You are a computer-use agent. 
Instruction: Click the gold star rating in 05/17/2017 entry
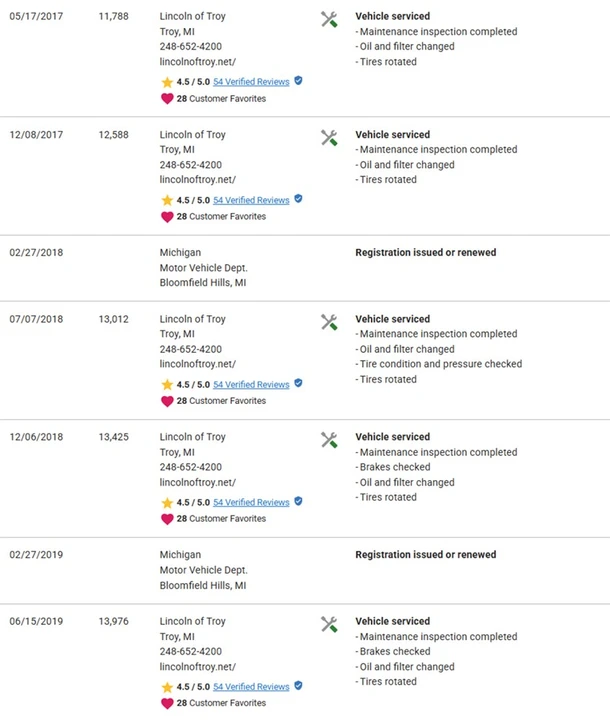[x=167, y=82]
